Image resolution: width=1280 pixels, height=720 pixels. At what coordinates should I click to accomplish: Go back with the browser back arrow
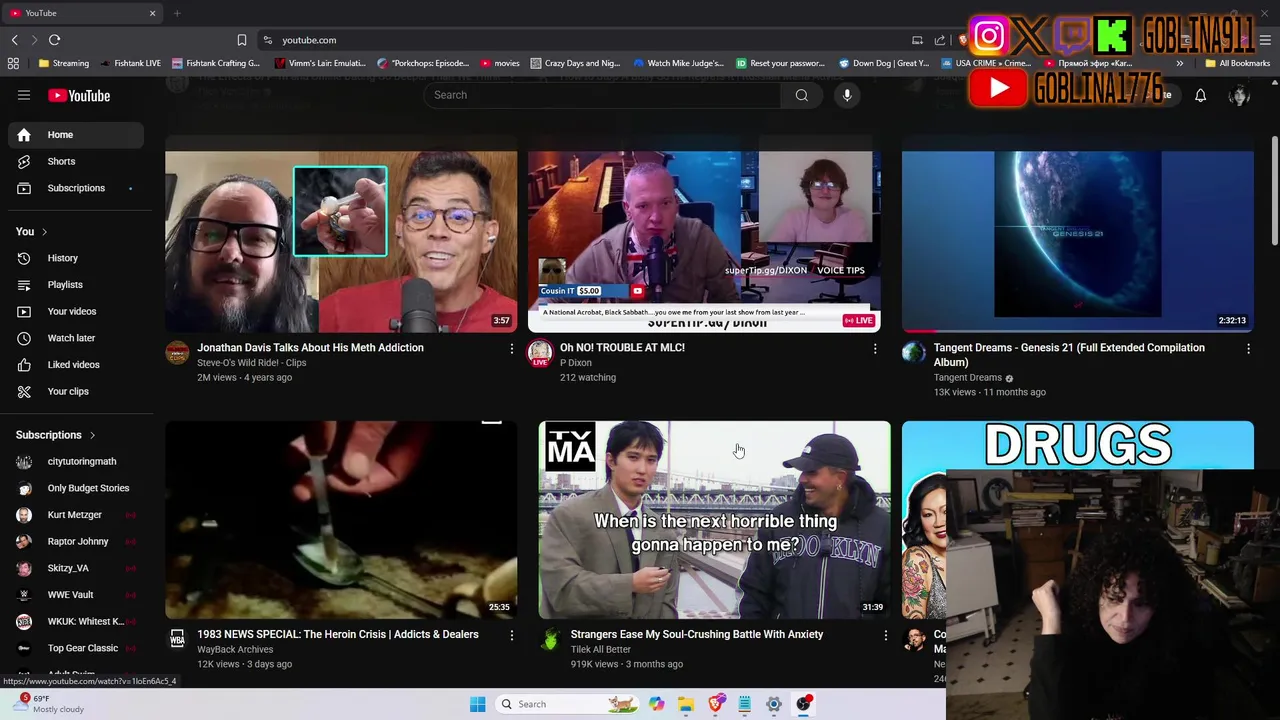pos(15,40)
